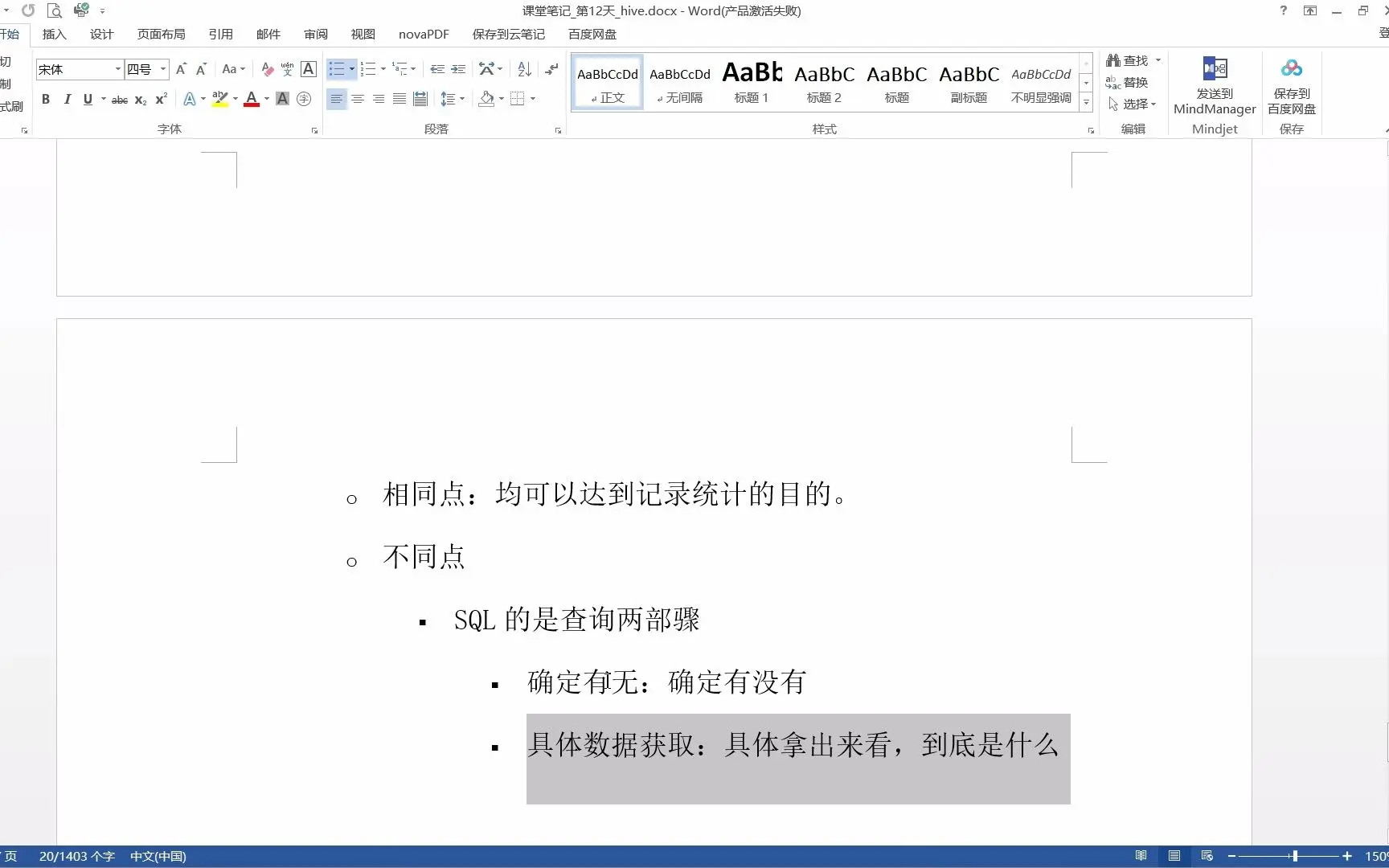The width and height of the screenshot is (1389, 868).
Task: Click the enclosed character icon
Action: [x=304, y=99]
